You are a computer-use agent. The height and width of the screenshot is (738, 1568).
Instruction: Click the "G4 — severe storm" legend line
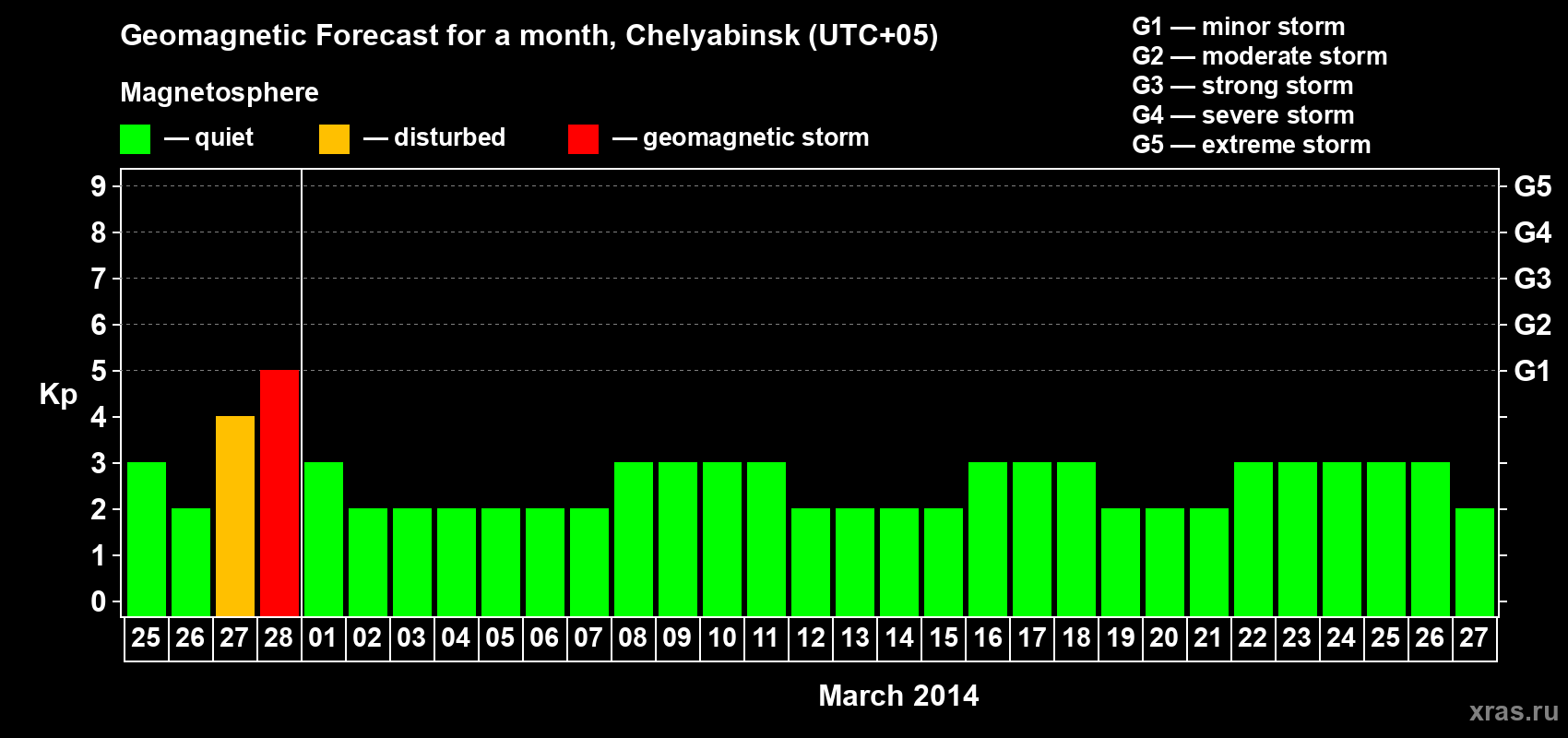click(x=1243, y=115)
